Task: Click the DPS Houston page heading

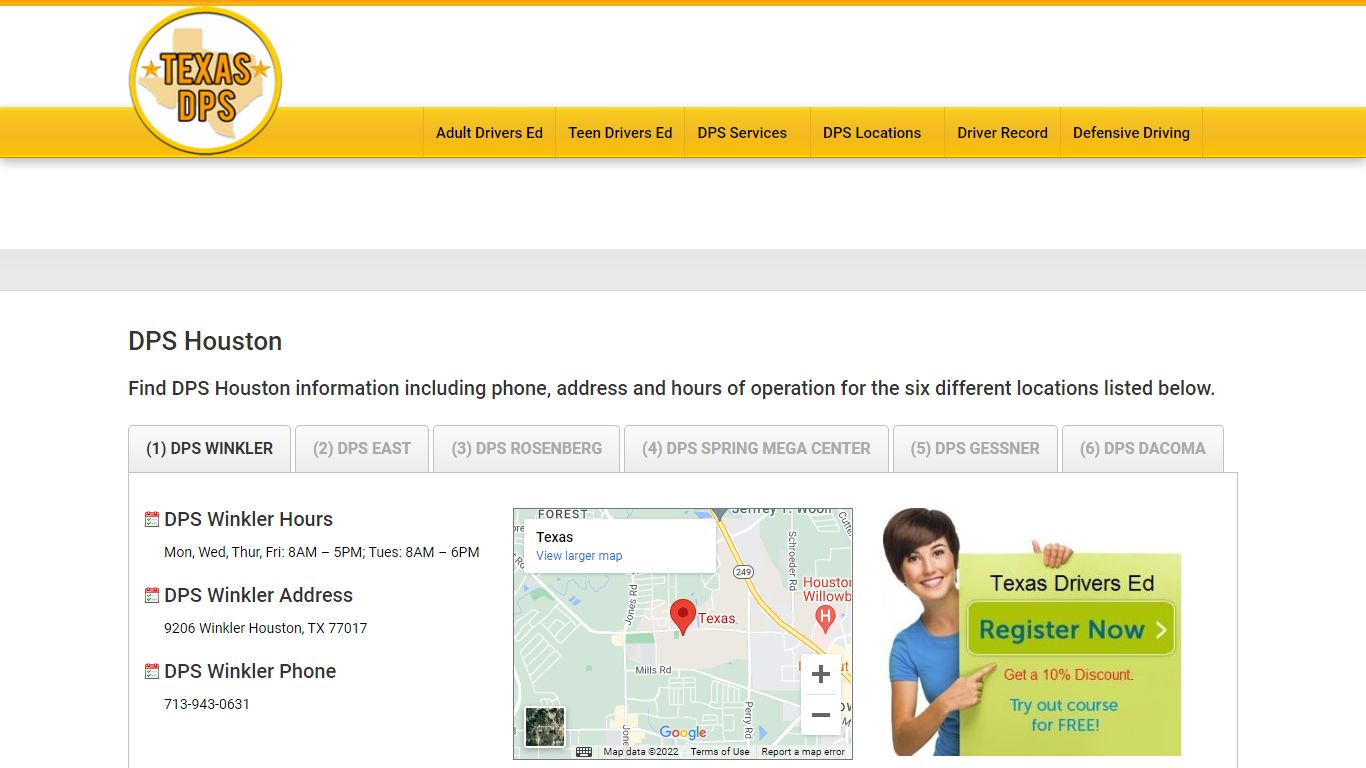Action: tap(205, 341)
